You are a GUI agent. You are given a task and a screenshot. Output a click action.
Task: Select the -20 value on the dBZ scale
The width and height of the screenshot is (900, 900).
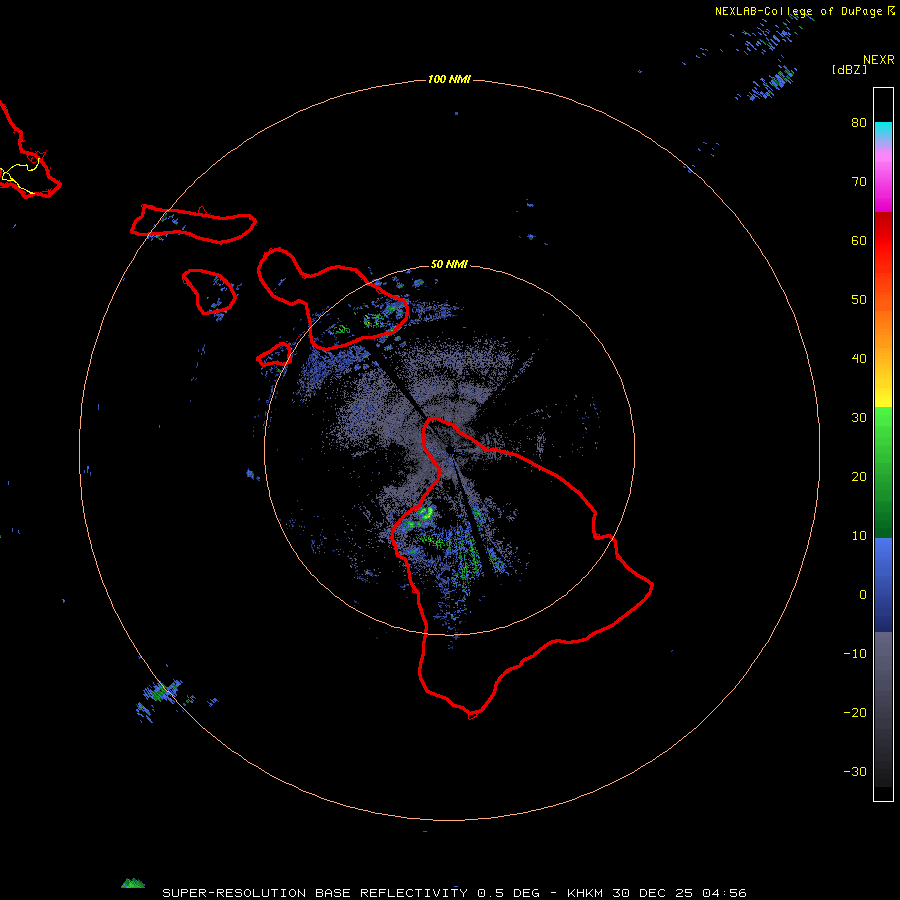855,713
